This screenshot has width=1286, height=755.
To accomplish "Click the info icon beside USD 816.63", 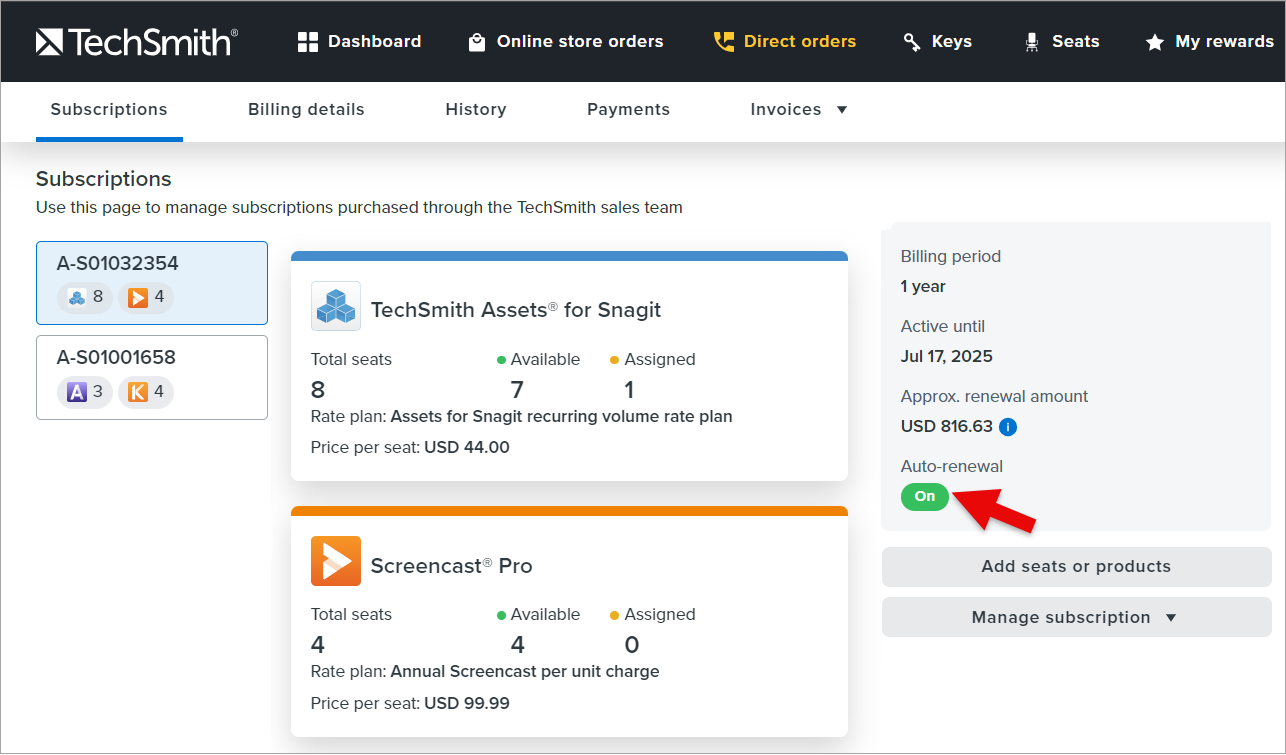I will pyautogui.click(x=1008, y=427).
